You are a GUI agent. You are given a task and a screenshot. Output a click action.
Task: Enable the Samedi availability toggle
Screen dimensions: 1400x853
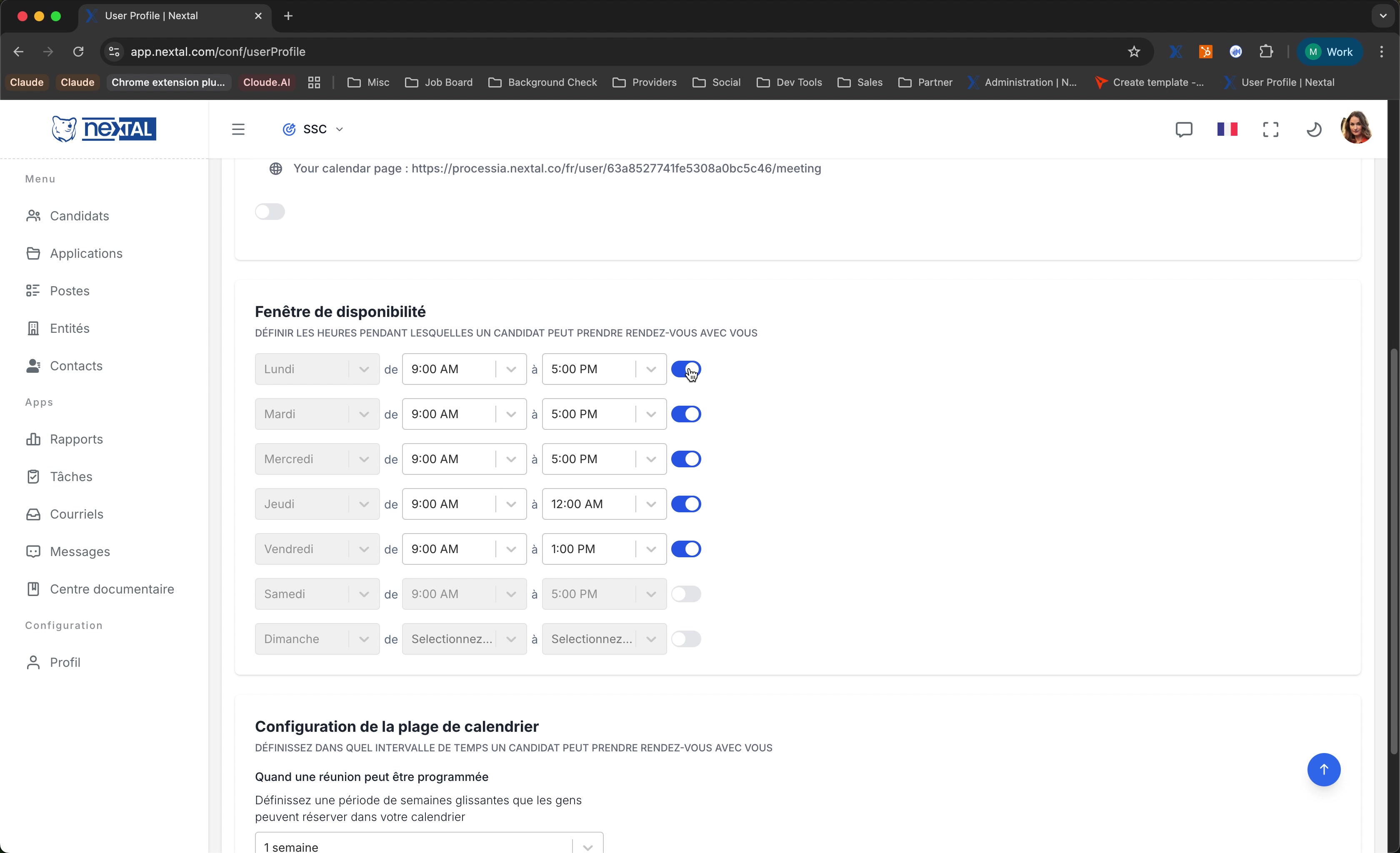click(x=686, y=594)
